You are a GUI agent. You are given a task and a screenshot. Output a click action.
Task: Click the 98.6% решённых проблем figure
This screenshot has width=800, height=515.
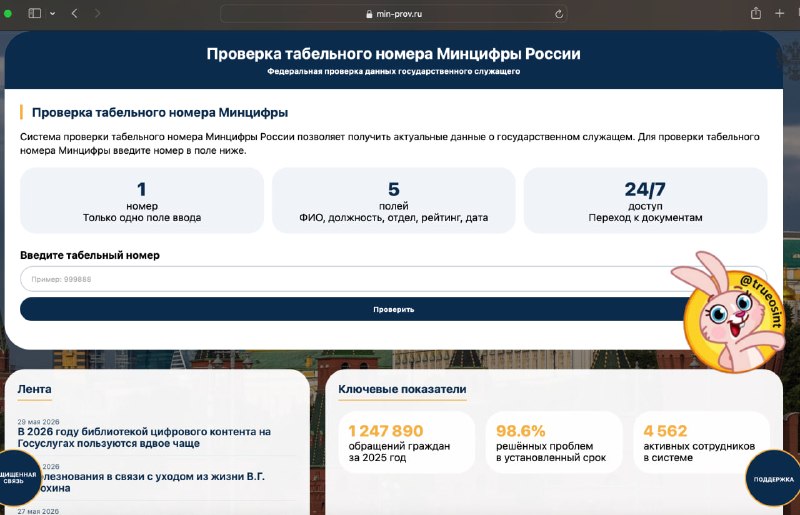pos(554,443)
